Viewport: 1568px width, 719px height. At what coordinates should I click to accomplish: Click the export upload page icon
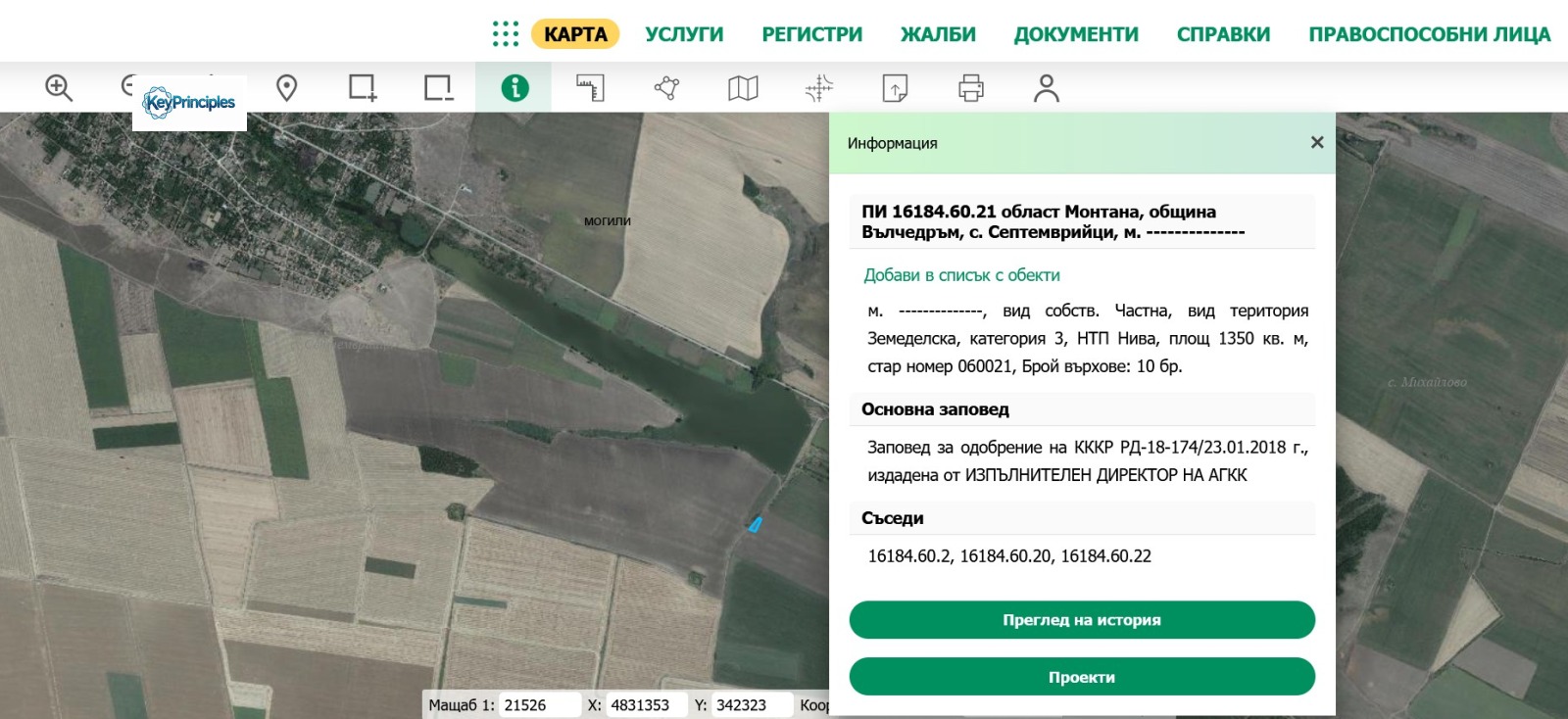[895, 88]
